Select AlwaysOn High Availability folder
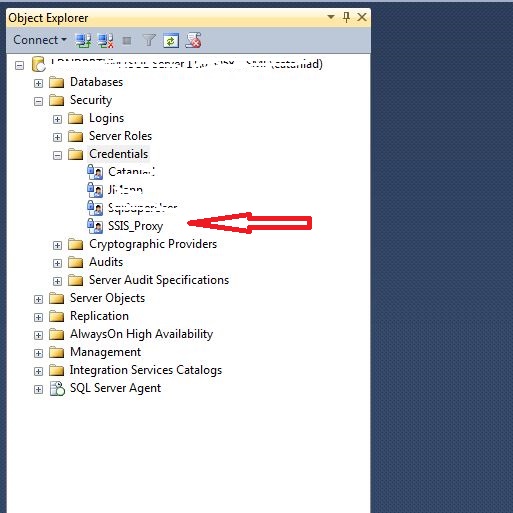Viewport: 513px width, 513px height. coord(141,334)
